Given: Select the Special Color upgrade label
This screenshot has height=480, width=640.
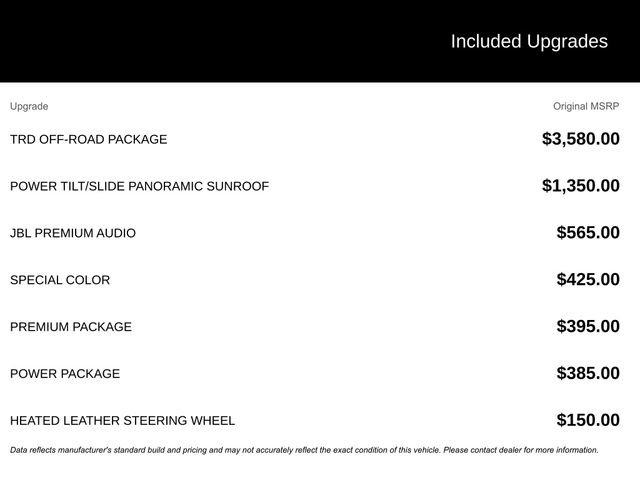Looking at the screenshot, I should [x=60, y=280].
